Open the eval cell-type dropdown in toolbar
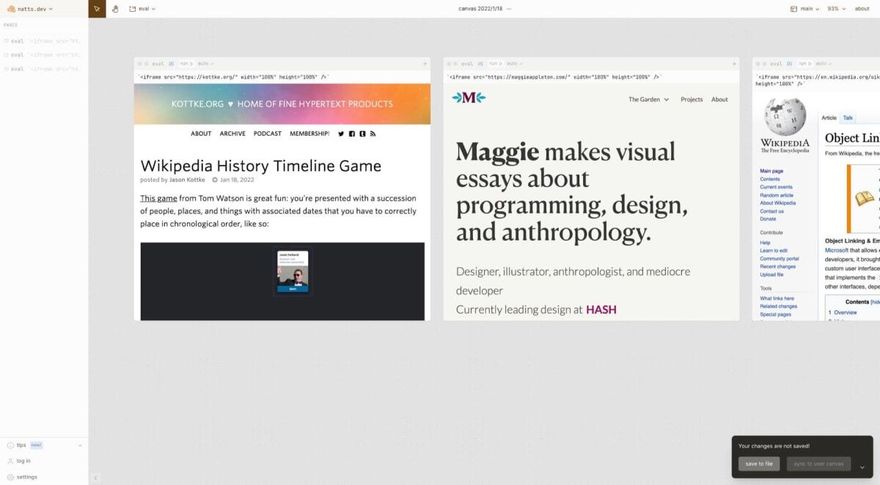 (x=143, y=9)
